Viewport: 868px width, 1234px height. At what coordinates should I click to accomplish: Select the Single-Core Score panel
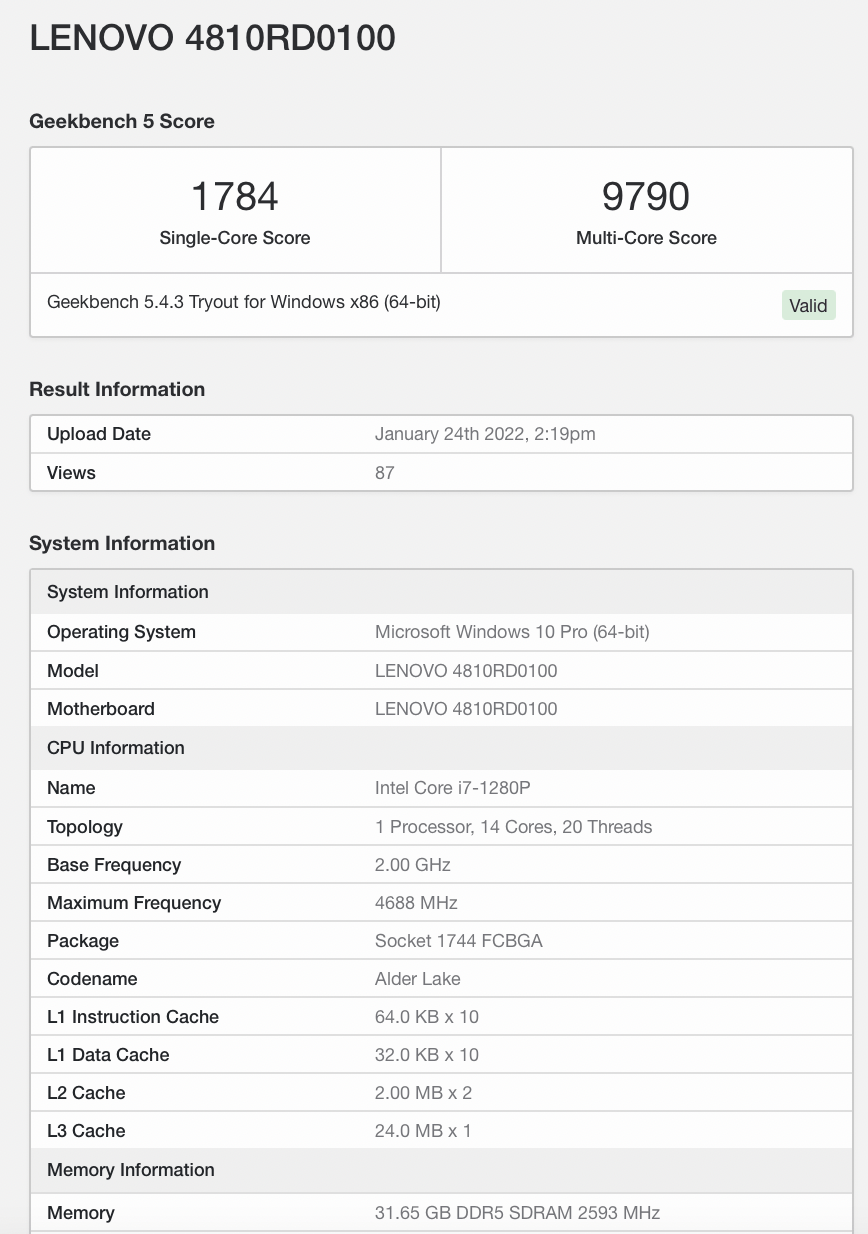tap(234, 210)
